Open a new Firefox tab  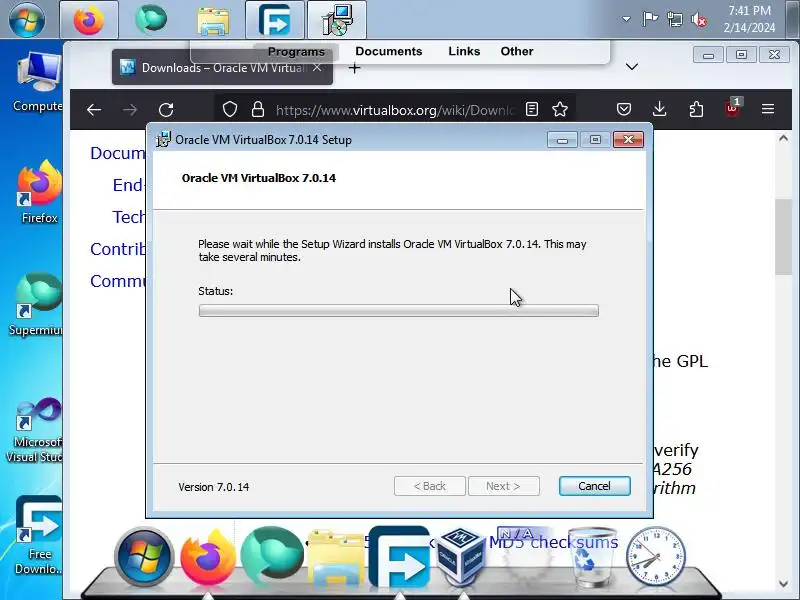click(355, 67)
